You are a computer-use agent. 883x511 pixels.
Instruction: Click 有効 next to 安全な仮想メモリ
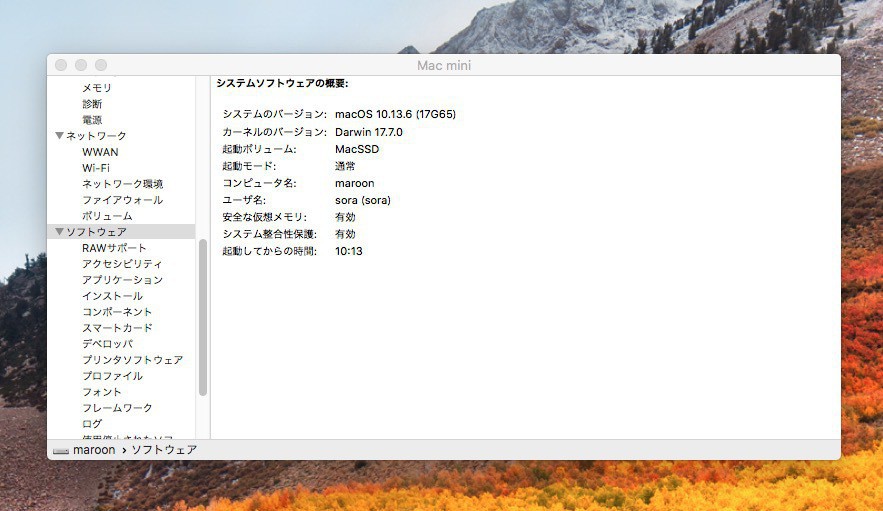coord(345,217)
